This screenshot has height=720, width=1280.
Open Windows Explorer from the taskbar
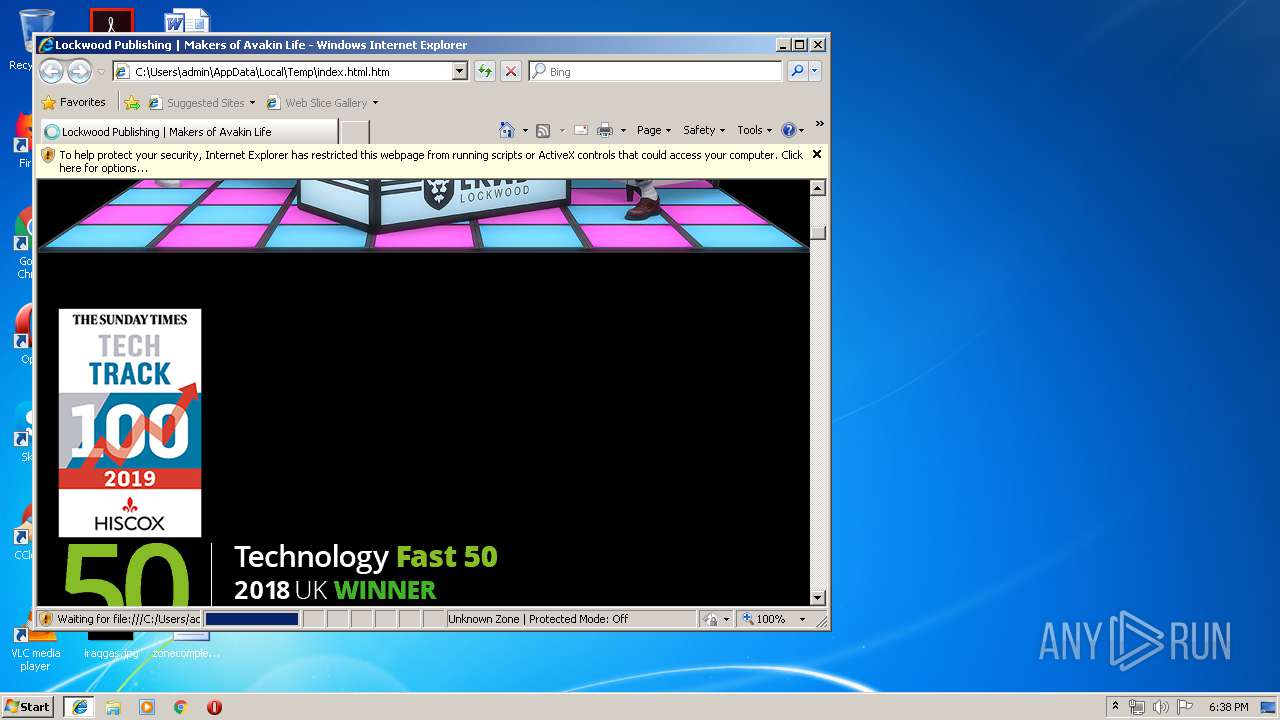point(113,707)
